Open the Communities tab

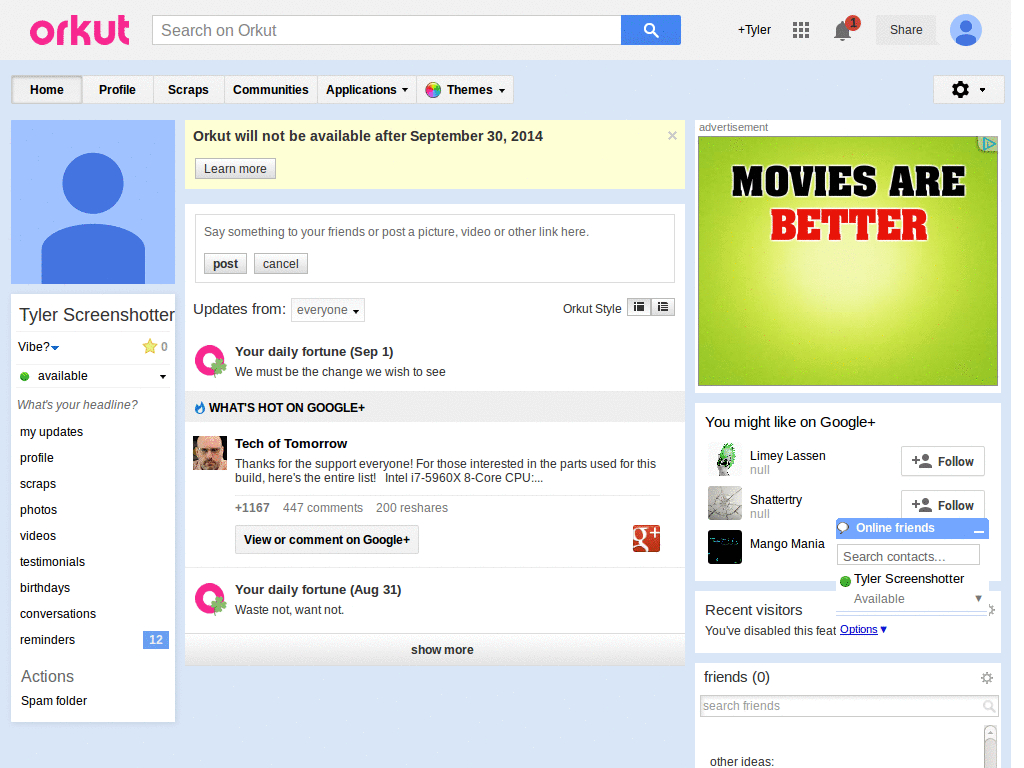tap(270, 90)
